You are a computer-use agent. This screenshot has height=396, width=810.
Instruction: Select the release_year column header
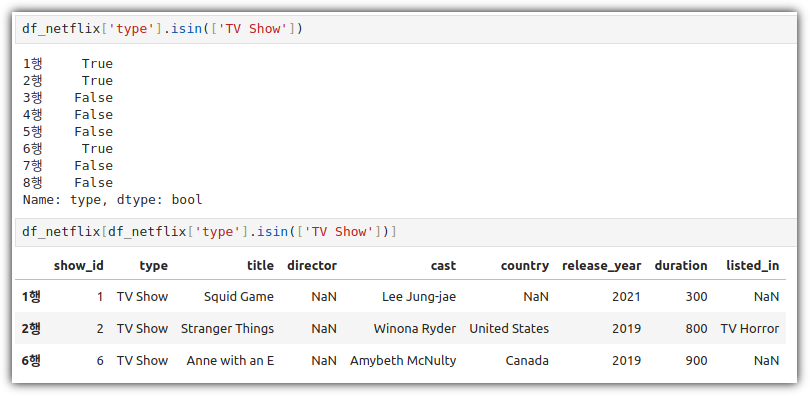[602, 266]
